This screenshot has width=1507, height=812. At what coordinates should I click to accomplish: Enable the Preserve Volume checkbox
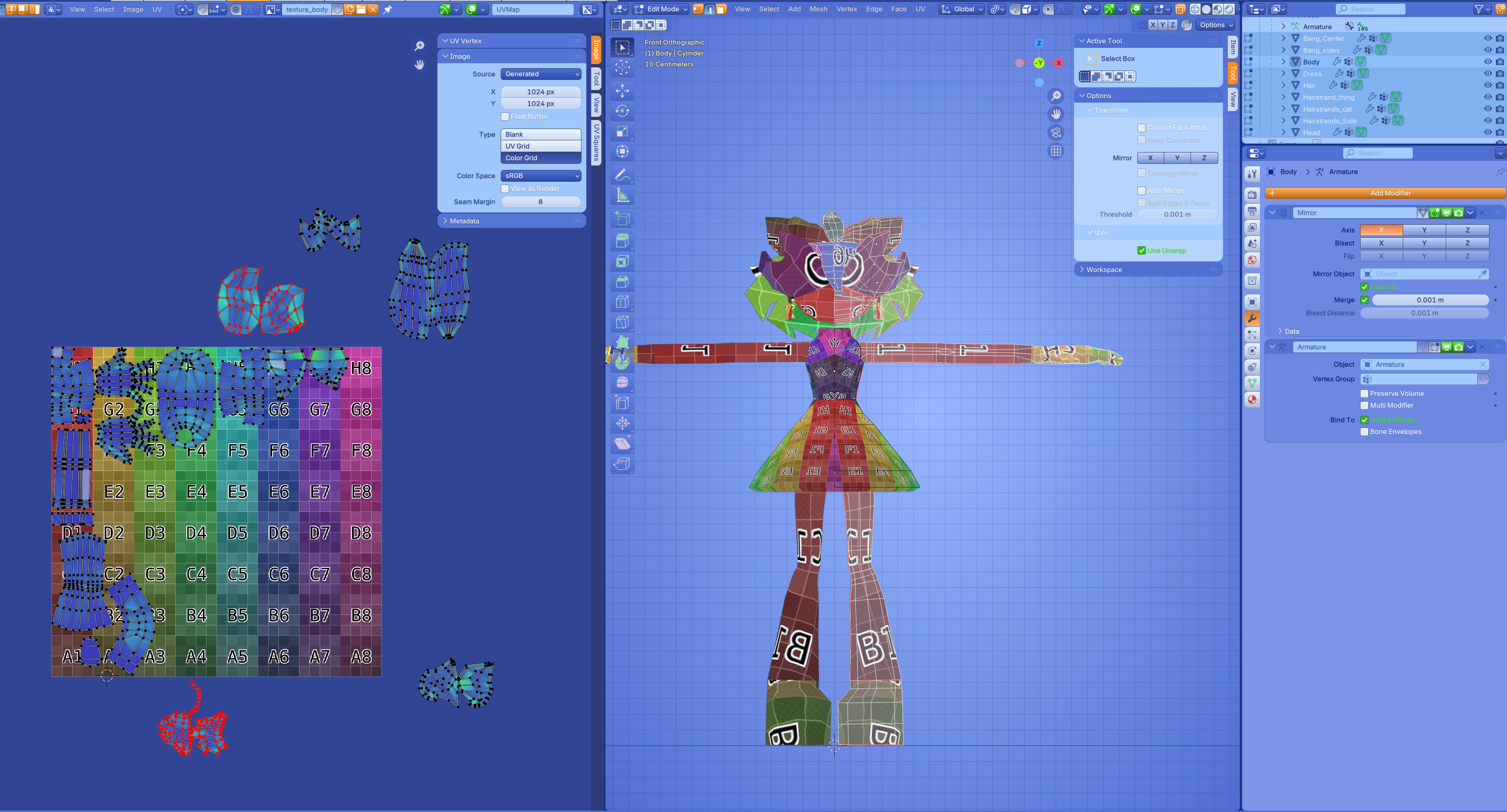[1364, 393]
